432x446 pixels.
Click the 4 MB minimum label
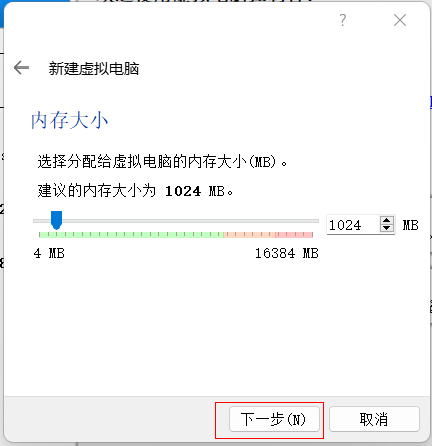tap(49, 253)
